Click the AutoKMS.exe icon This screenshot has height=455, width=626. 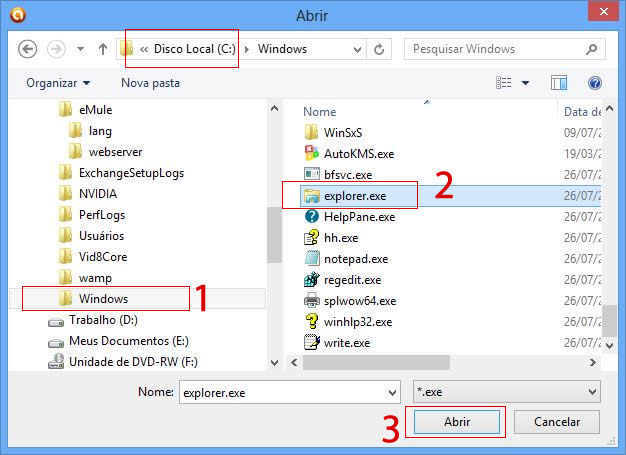[x=311, y=153]
